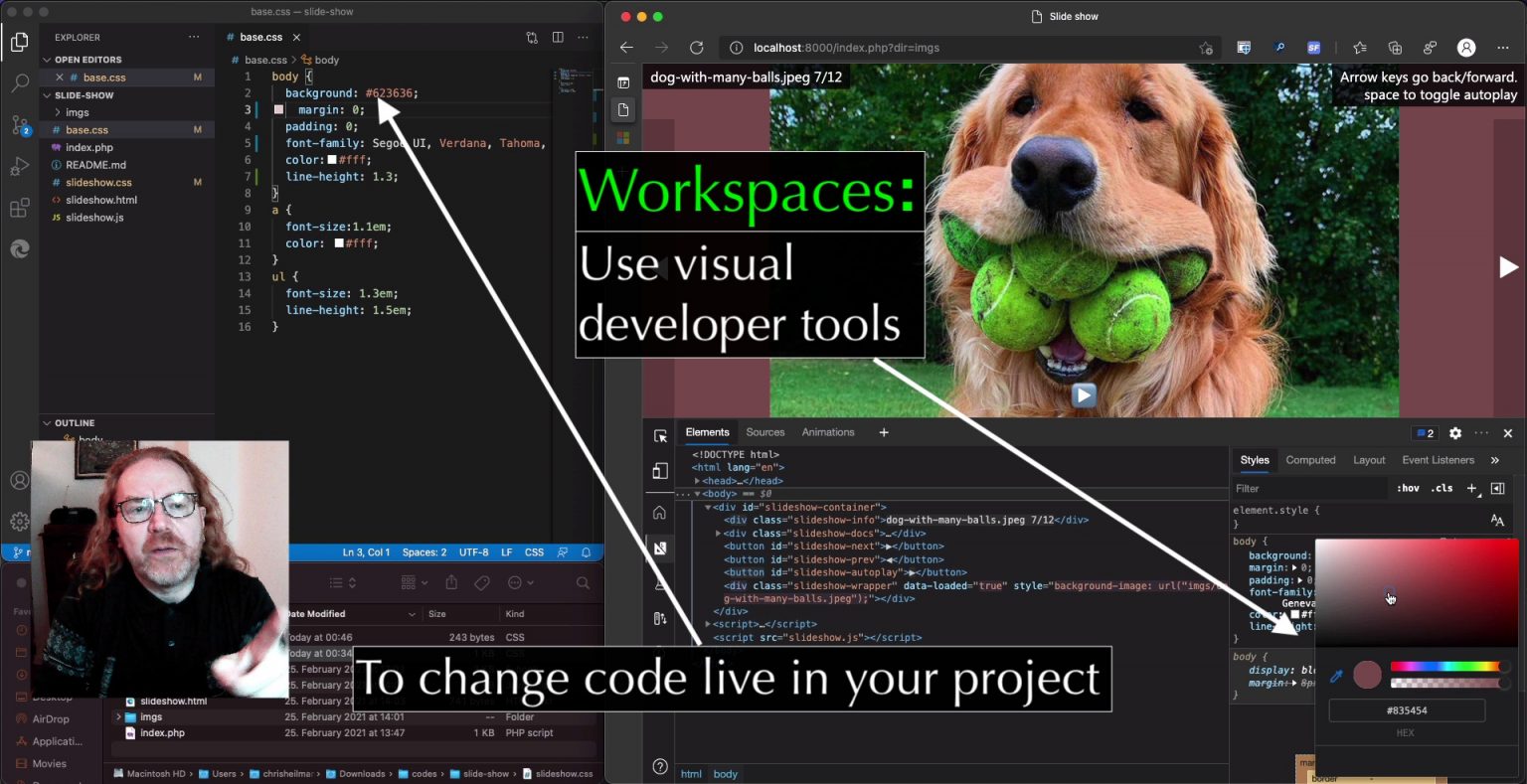The width and height of the screenshot is (1527, 784).
Task: Expand the imgs folder in Explorer
Action: (77, 112)
